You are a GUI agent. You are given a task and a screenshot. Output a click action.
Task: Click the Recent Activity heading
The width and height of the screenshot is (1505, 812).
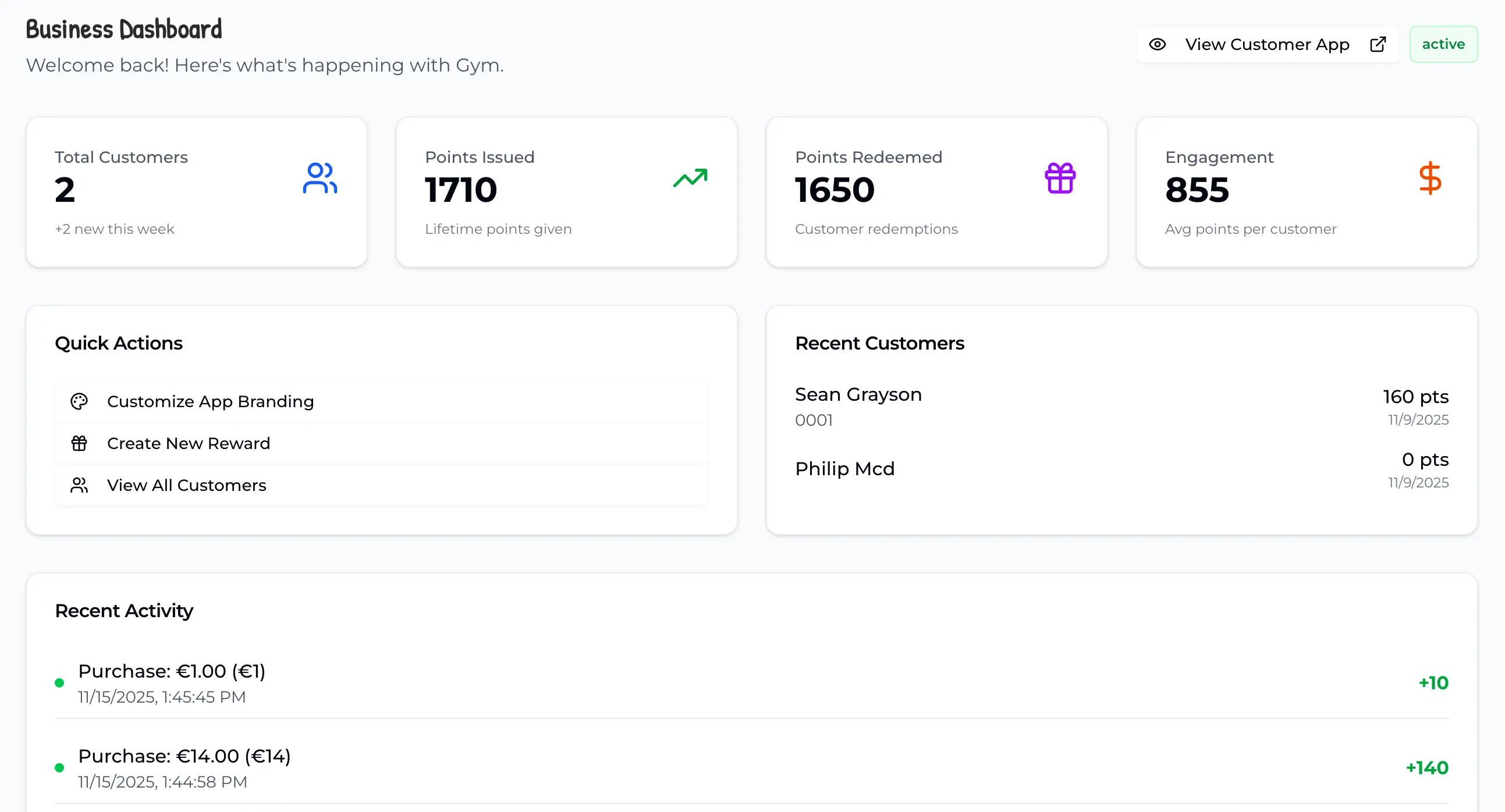coord(124,611)
